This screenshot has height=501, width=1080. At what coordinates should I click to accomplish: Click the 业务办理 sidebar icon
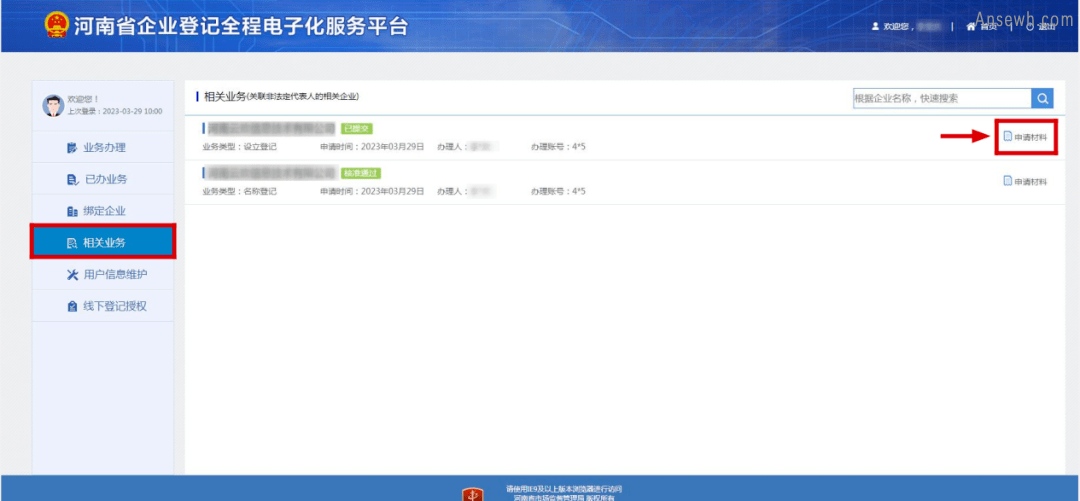coord(72,148)
